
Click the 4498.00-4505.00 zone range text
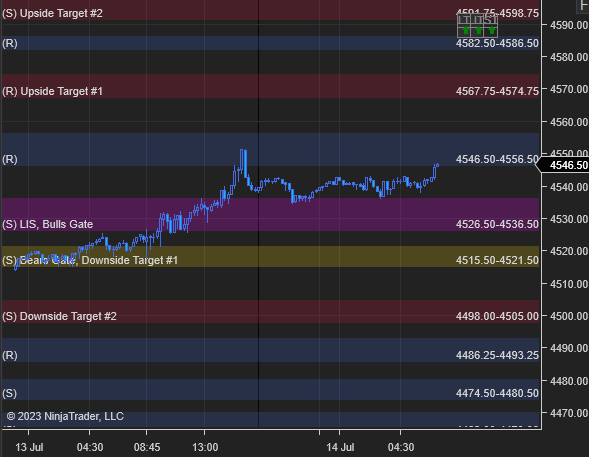coord(497,316)
